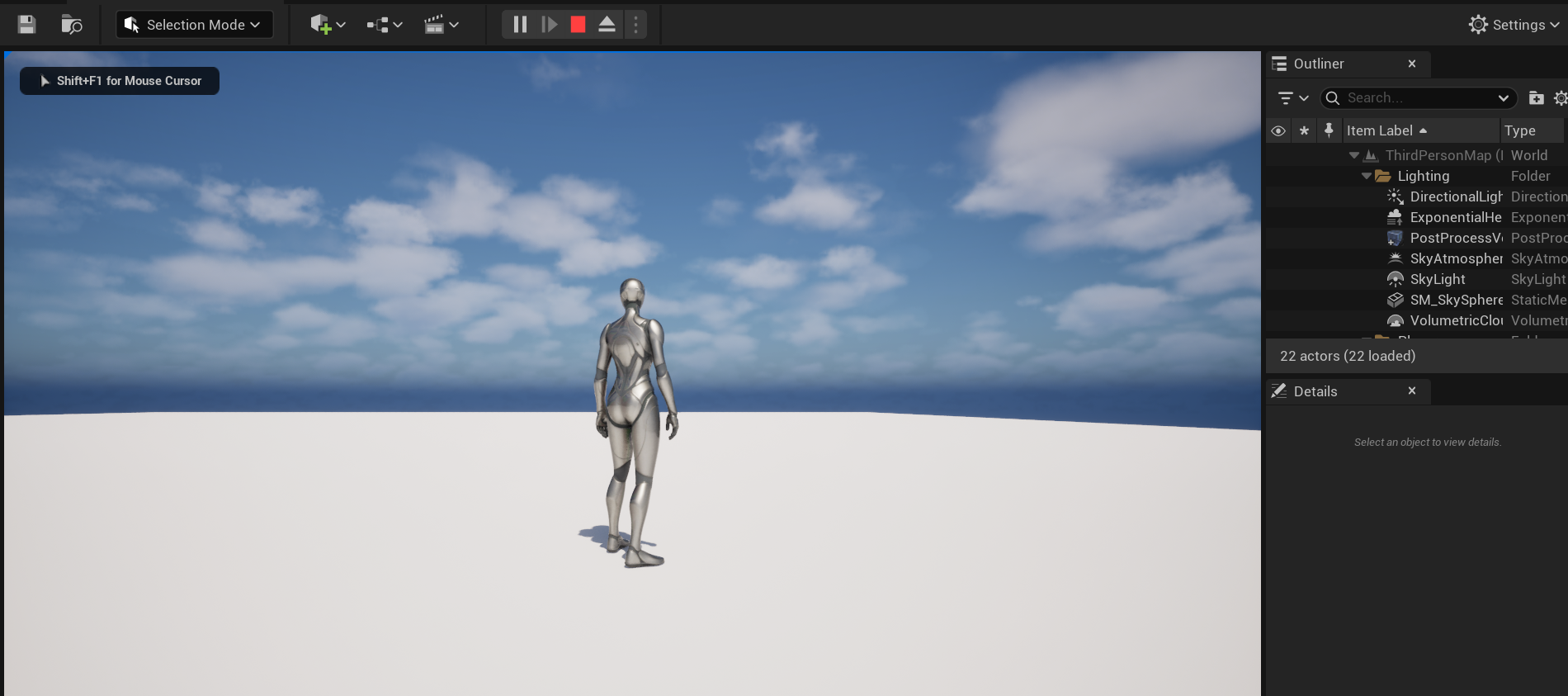Advance simulation by one frame
This screenshot has width=1568, height=696.
(550, 25)
